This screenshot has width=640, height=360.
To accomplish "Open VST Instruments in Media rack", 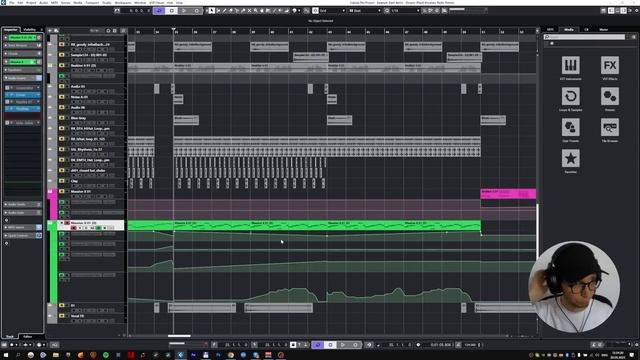I will click(x=570, y=65).
